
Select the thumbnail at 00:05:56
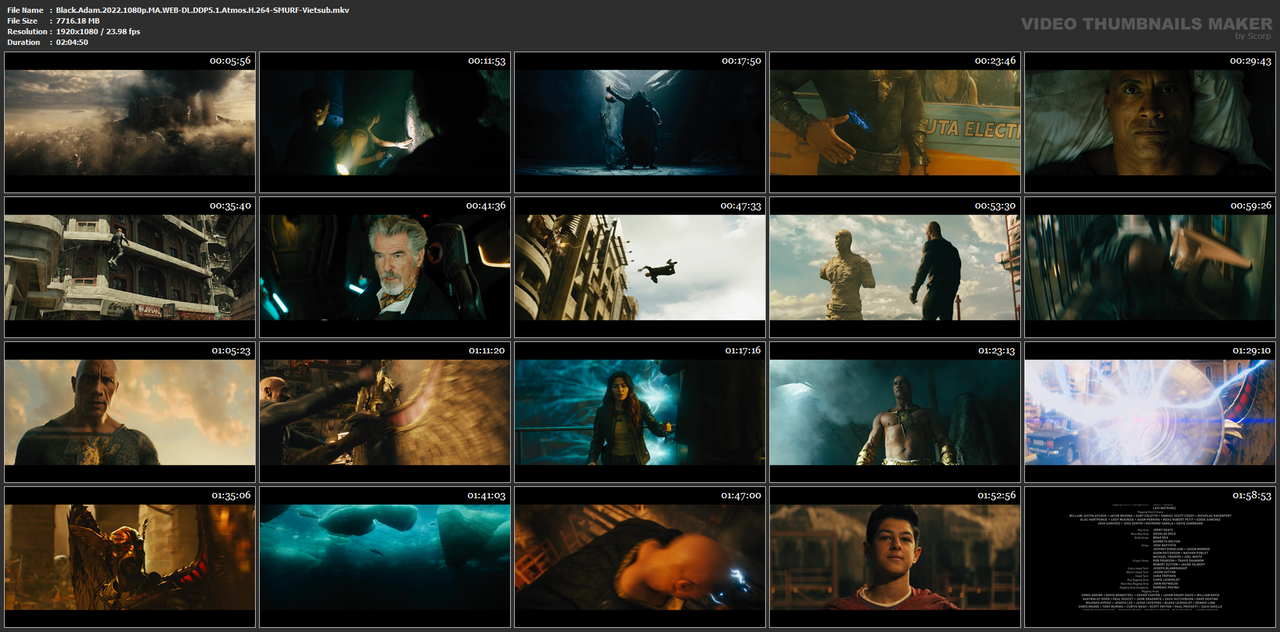[130, 122]
